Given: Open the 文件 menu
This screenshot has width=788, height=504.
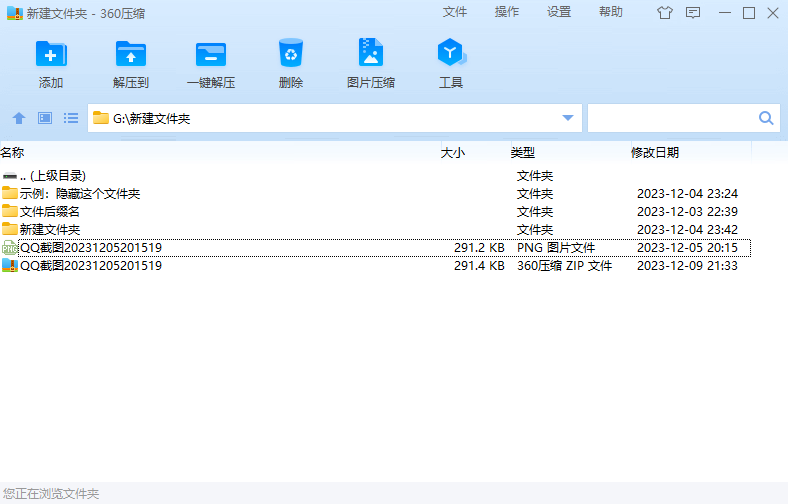Looking at the screenshot, I should pos(455,12).
